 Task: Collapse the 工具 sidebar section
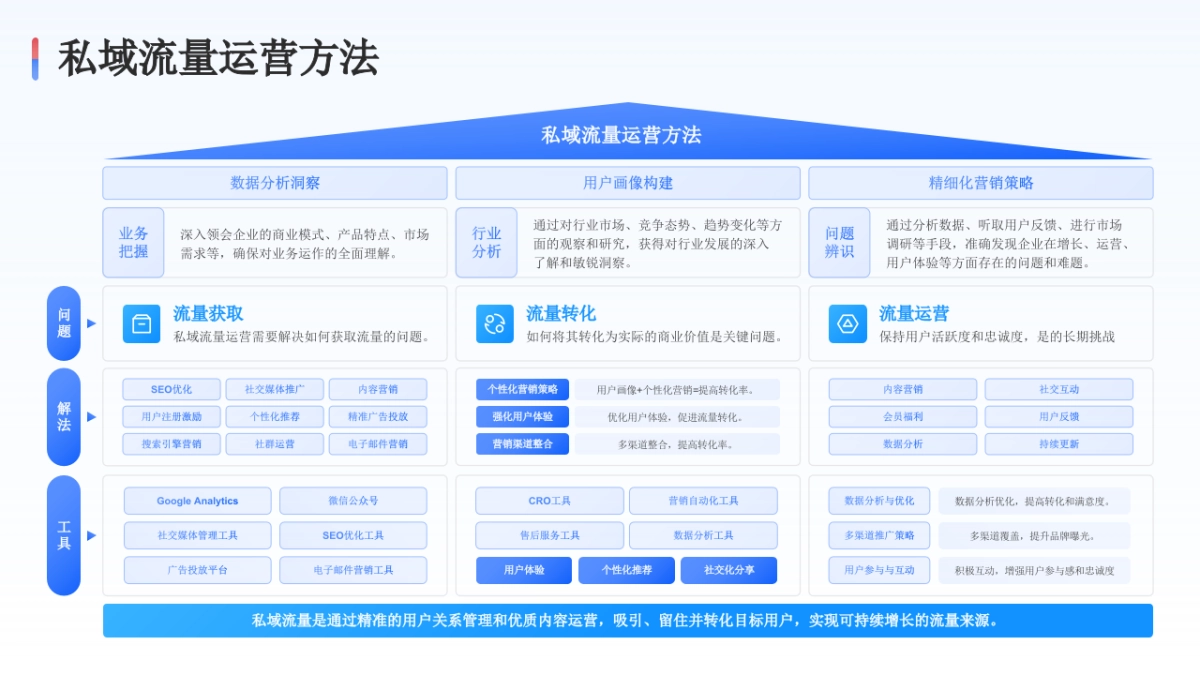(63, 535)
